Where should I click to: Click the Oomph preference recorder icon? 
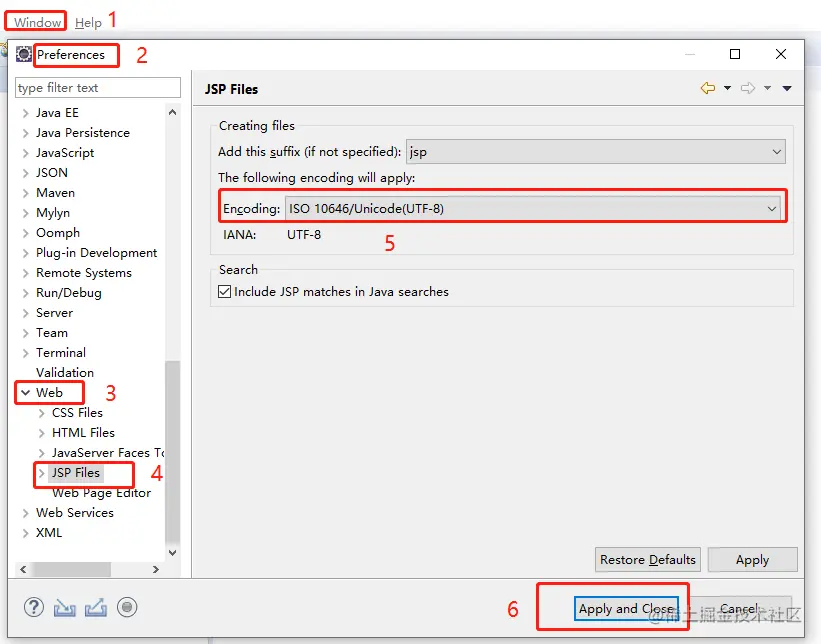pos(127,607)
